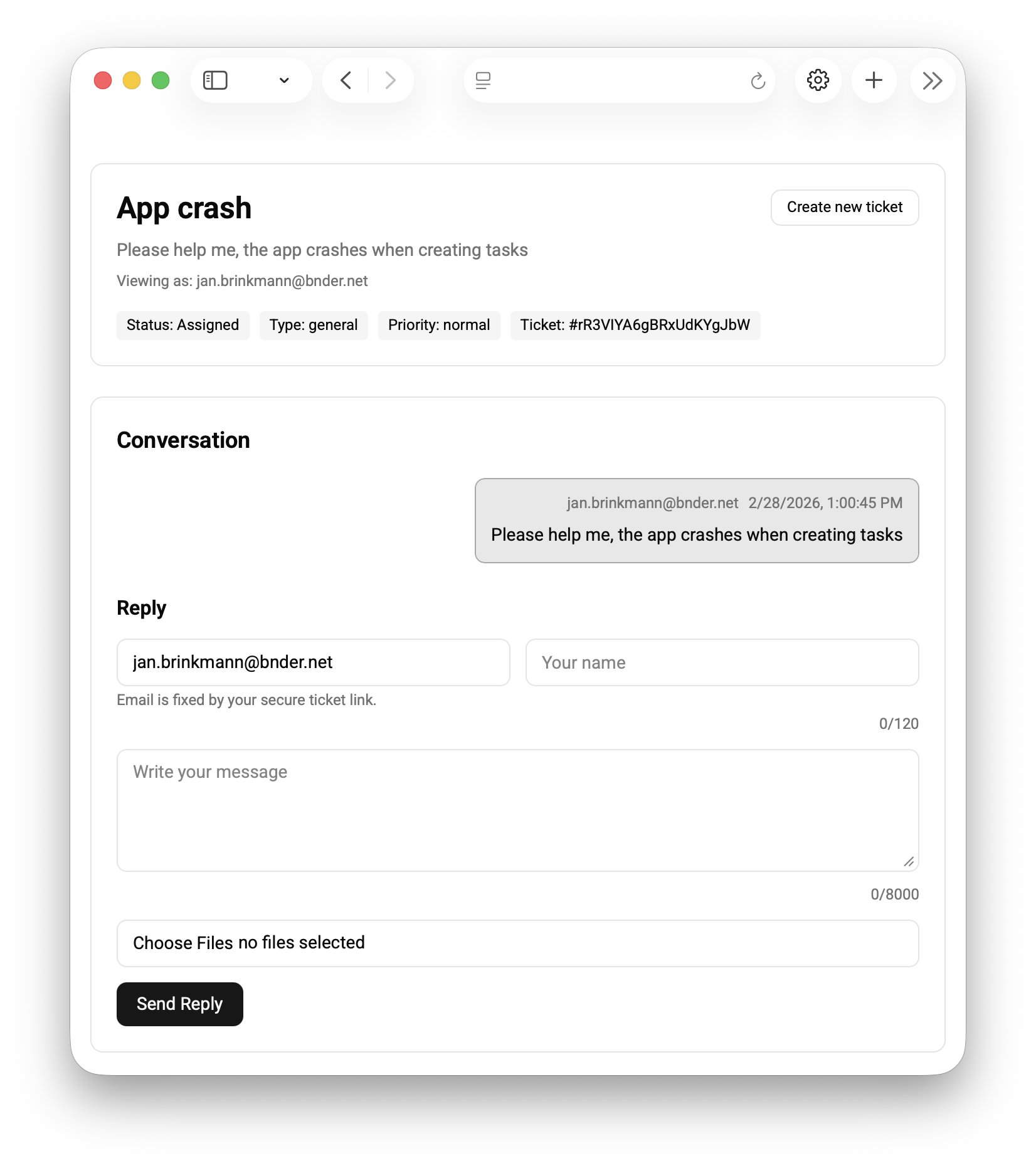Click inside the Your name field
Image resolution: width=1036 pixels, height=1168 pixels.
721,662
